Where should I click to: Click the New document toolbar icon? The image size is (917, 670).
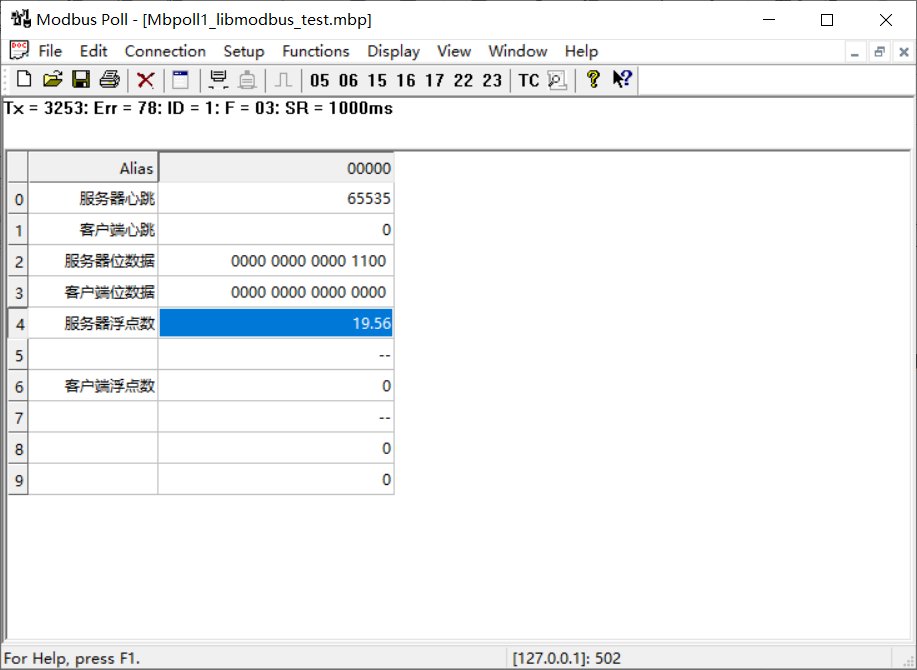click(24, 79)
